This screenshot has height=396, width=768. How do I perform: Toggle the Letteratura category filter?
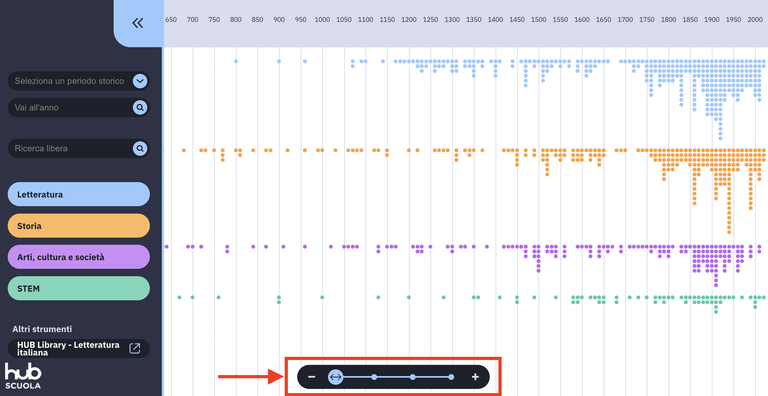[x=78, y=195]
